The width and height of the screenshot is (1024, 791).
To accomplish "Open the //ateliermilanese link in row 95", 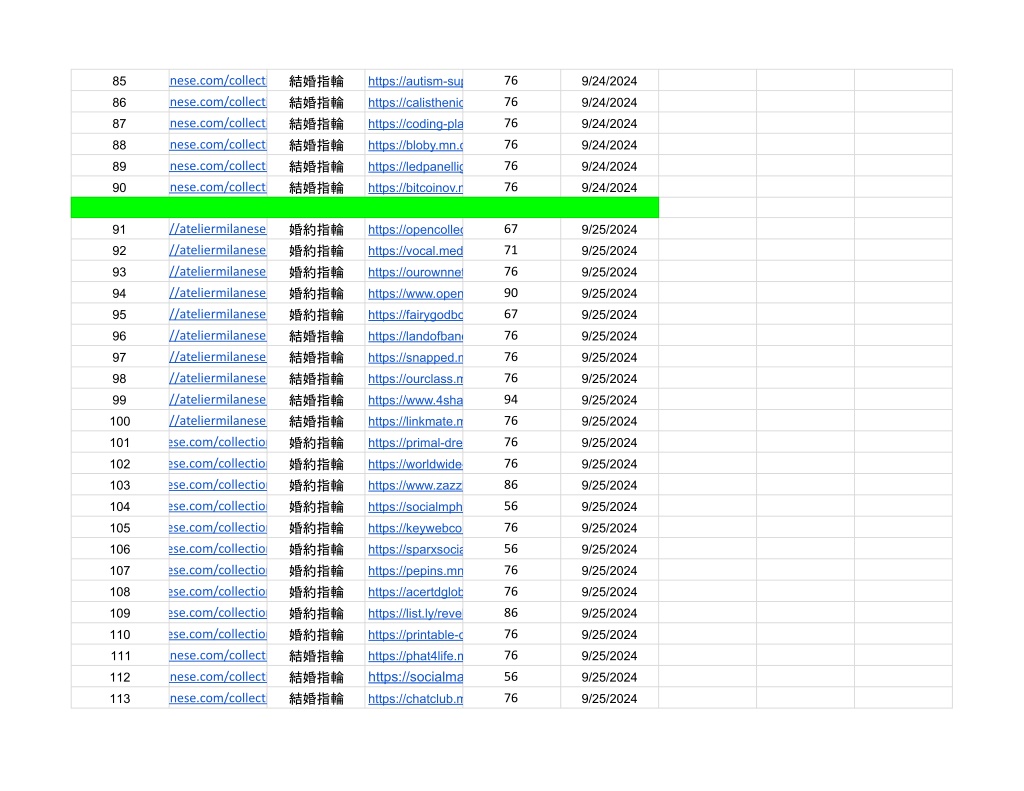I will point(217,314).
